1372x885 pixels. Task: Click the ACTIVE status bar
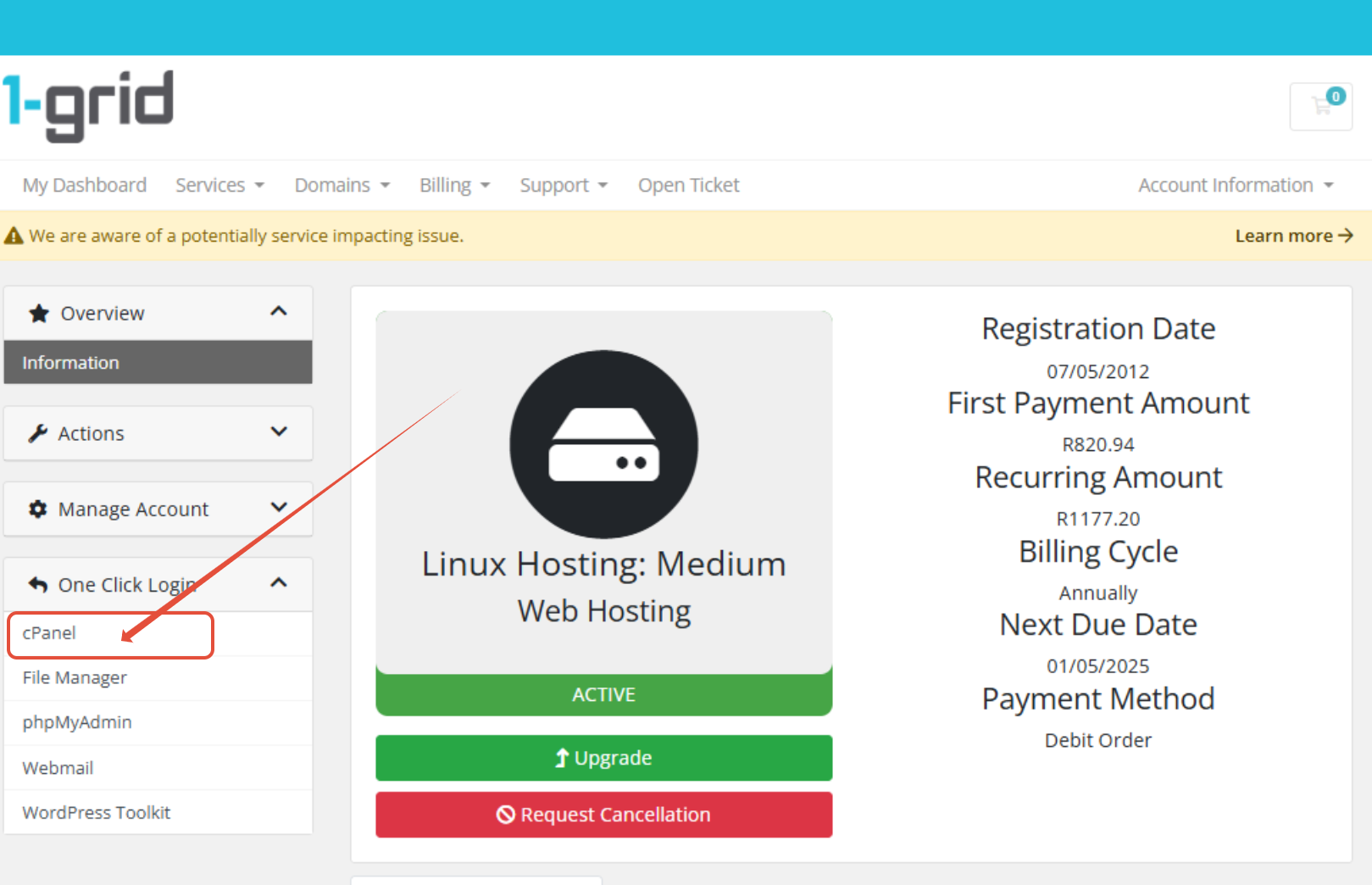604,694
